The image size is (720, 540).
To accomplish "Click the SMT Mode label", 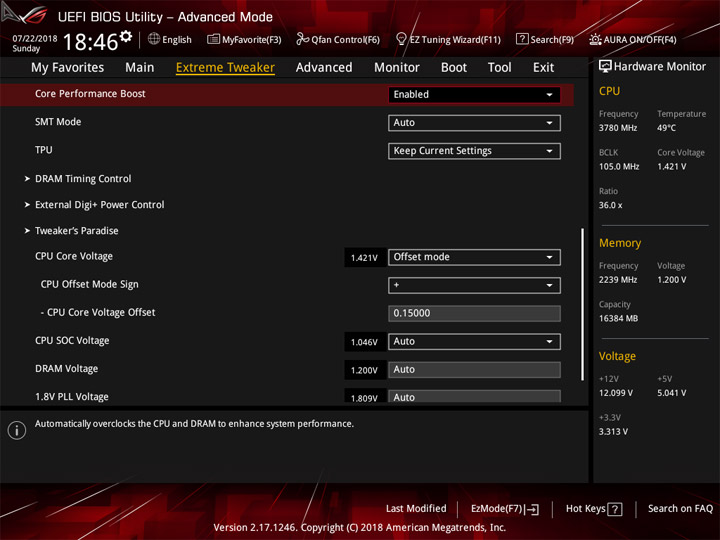I will click(x=58, y=122).
